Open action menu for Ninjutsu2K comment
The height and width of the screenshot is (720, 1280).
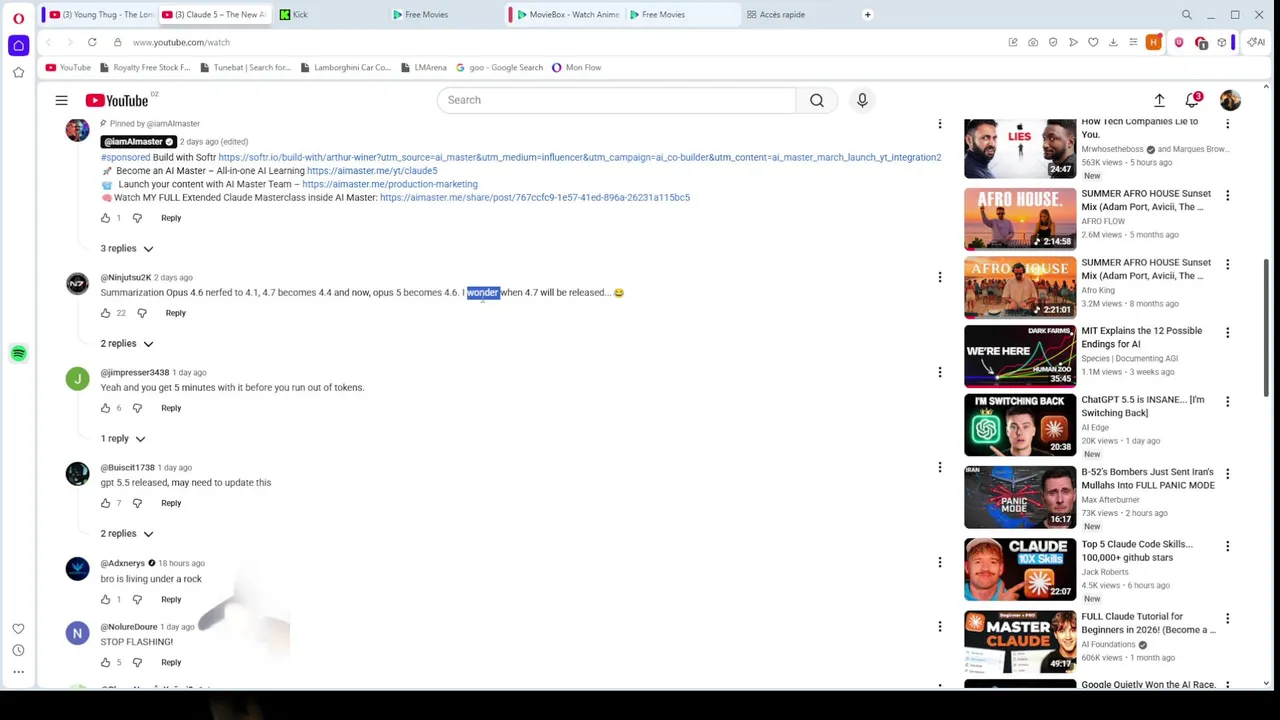(x=940, y=277)
